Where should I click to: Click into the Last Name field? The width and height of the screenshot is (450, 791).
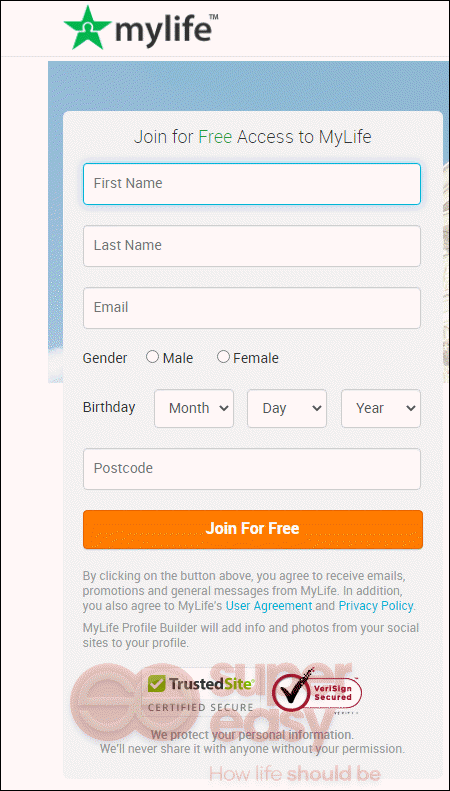pyautogui.click(x=252, y=246)
